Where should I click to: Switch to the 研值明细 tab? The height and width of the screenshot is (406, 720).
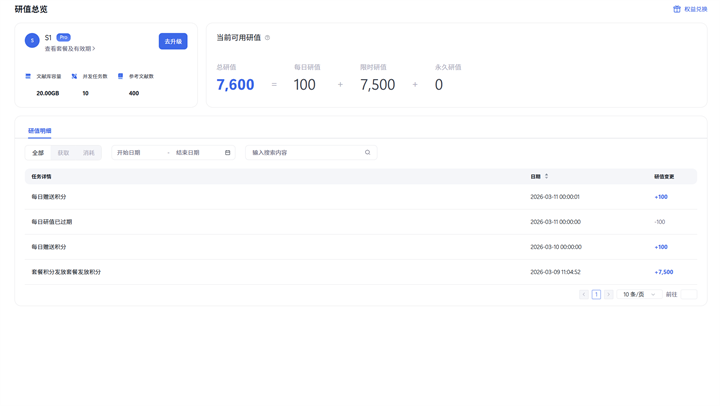40,131
